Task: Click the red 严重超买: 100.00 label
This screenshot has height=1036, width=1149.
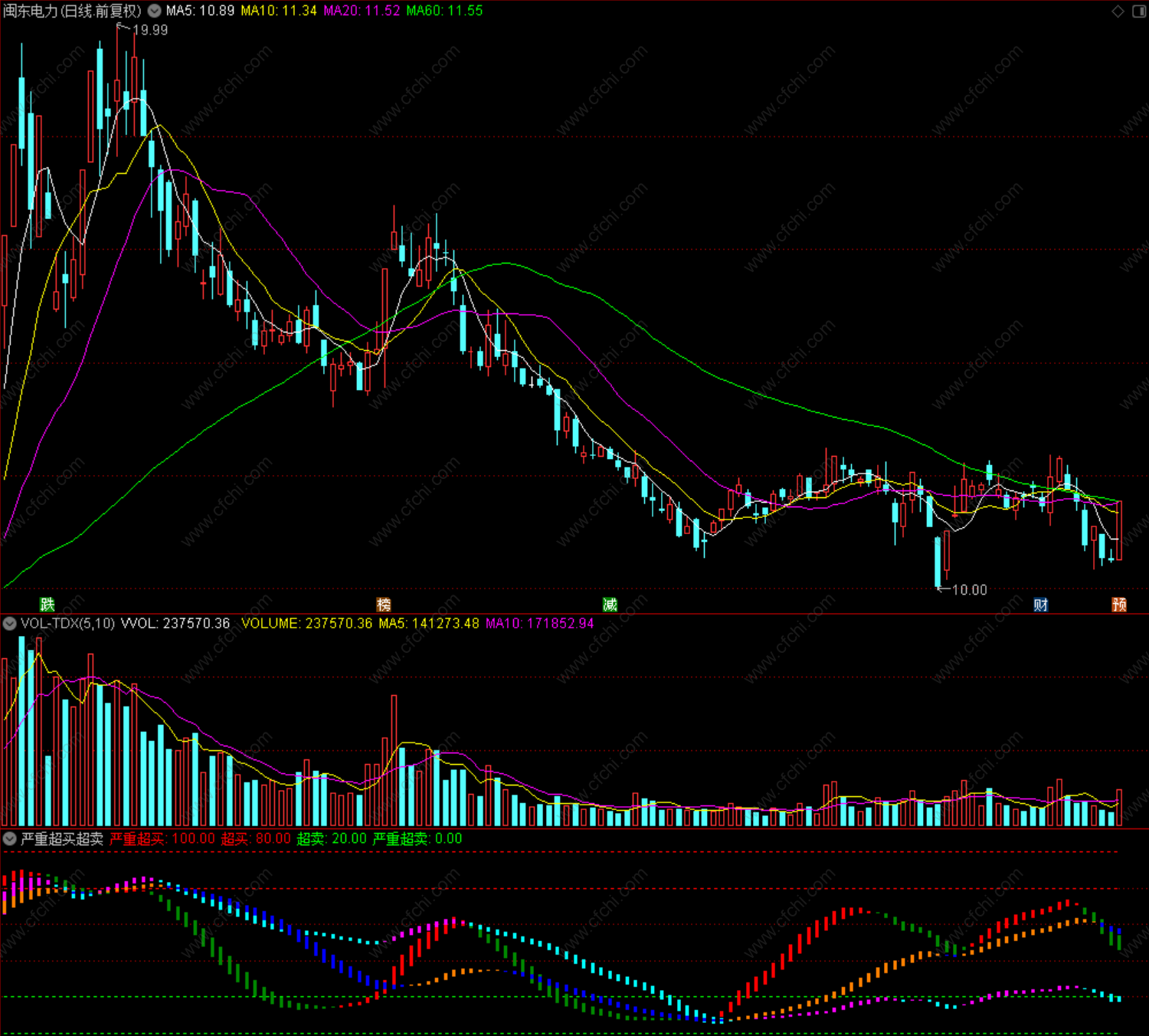Action: point(162,839)
